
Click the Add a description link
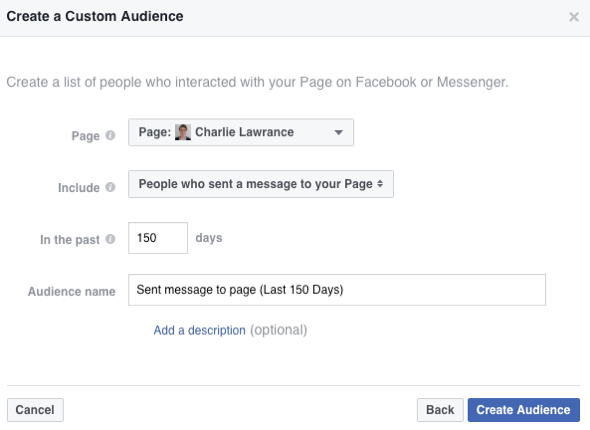tap(199, 330)
